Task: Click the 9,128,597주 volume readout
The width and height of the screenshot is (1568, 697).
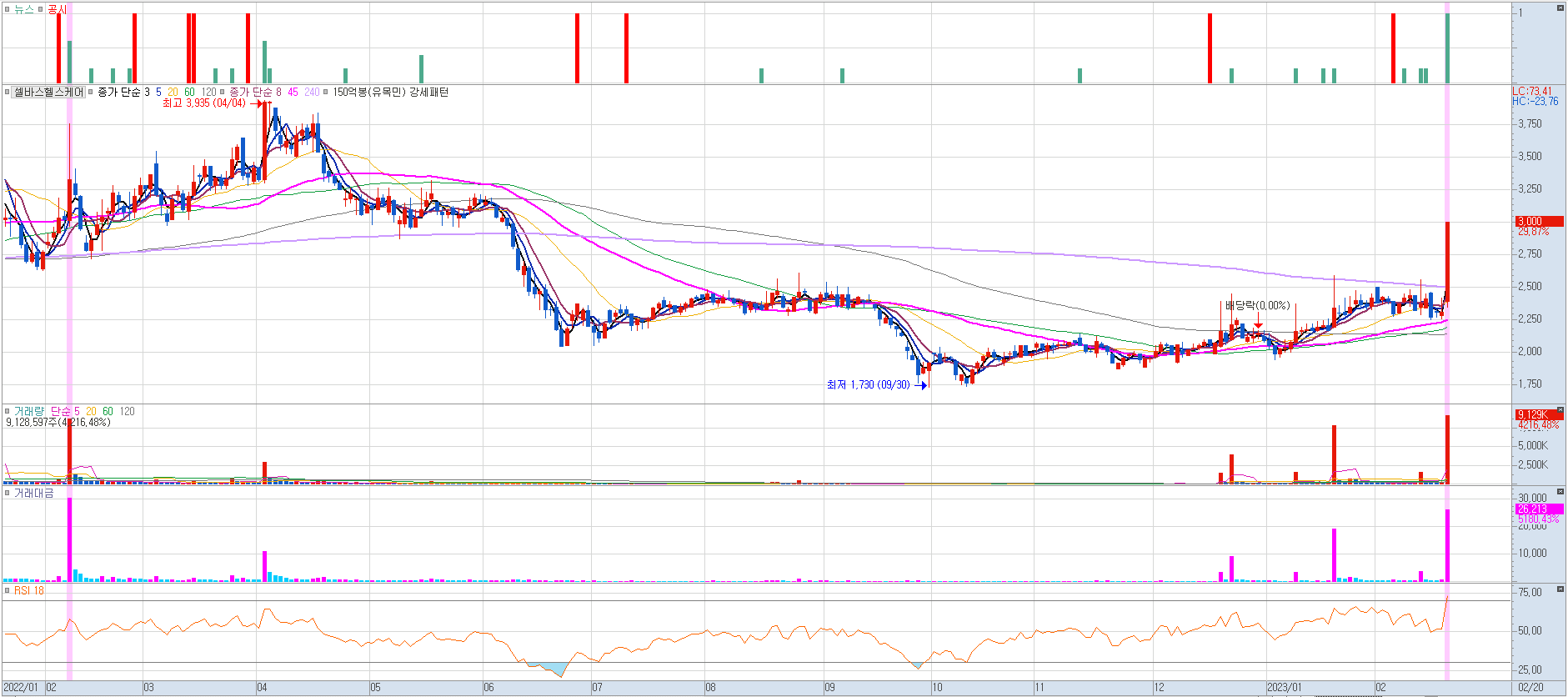Action: 58,423
